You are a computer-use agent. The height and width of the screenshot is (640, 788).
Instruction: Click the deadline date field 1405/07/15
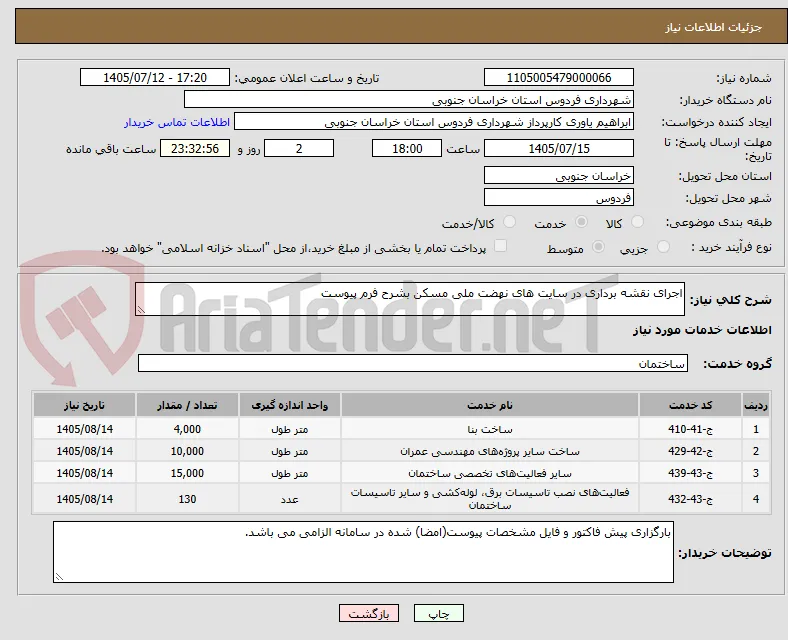point(558,148)
